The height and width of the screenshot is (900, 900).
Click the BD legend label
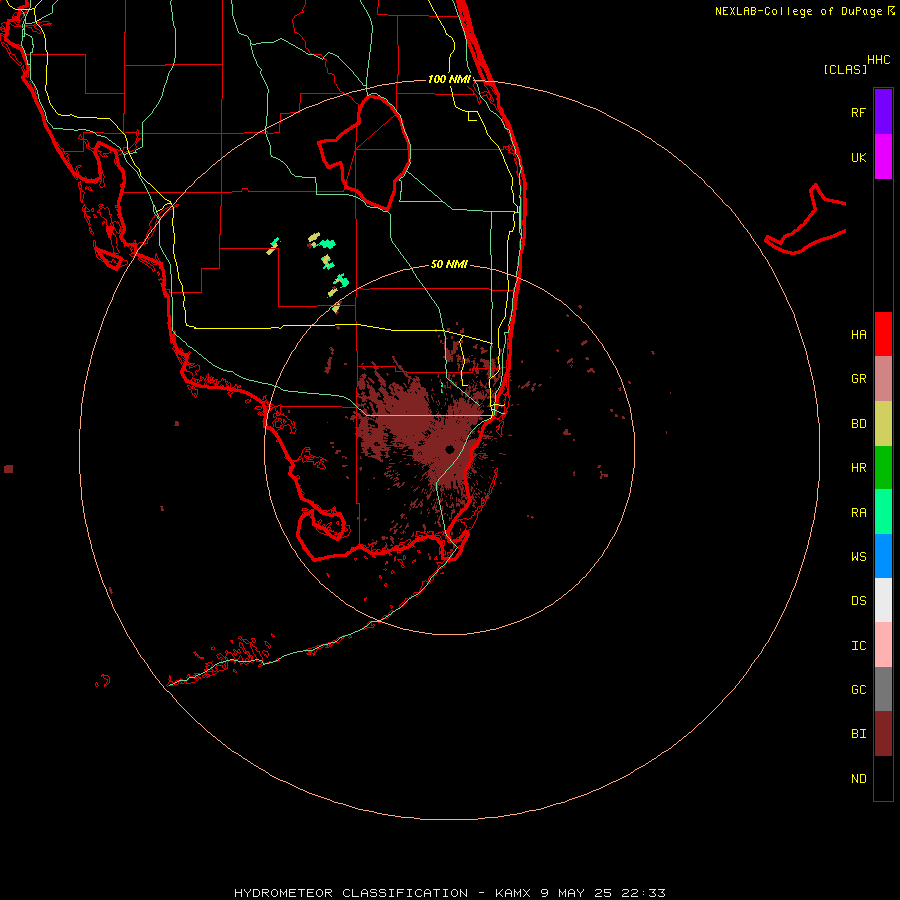click(858, 424)
